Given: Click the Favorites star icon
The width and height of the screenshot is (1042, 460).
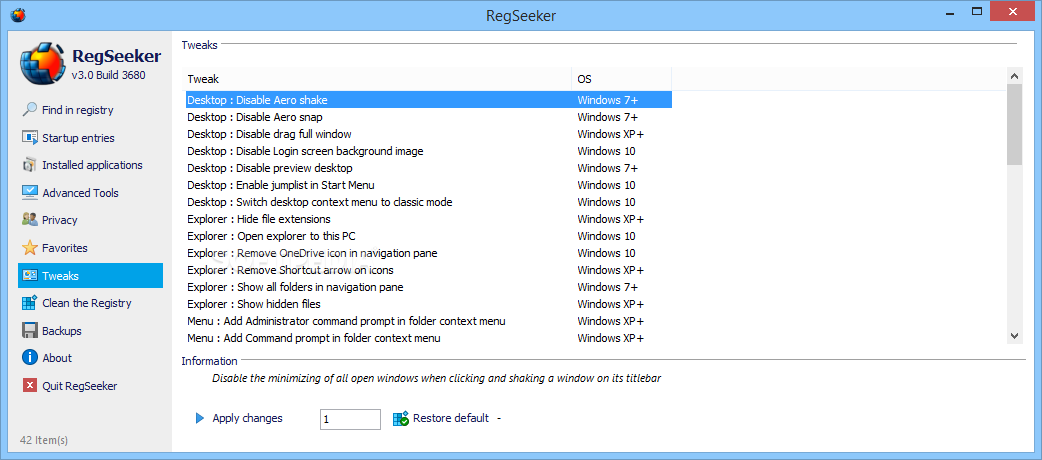Looking at the screenshot, I should tap(30, 248).
